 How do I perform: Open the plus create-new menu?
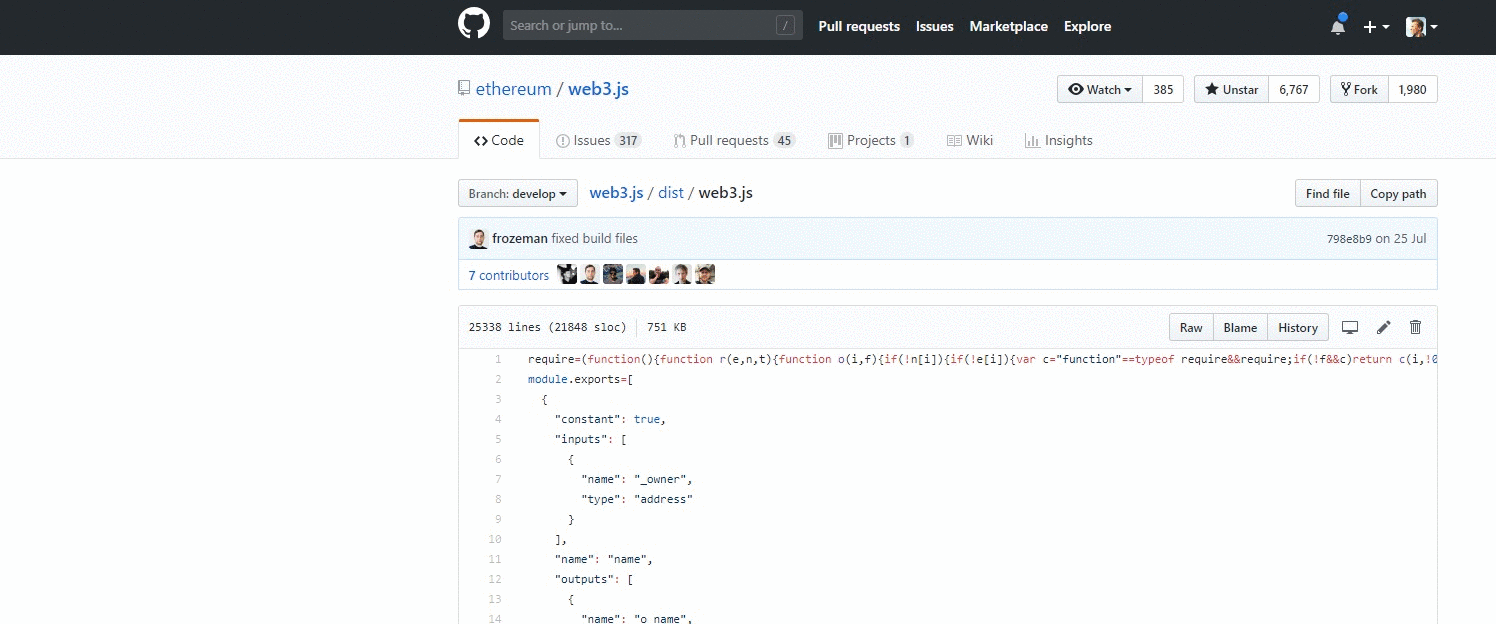[x=1376, y=27]
